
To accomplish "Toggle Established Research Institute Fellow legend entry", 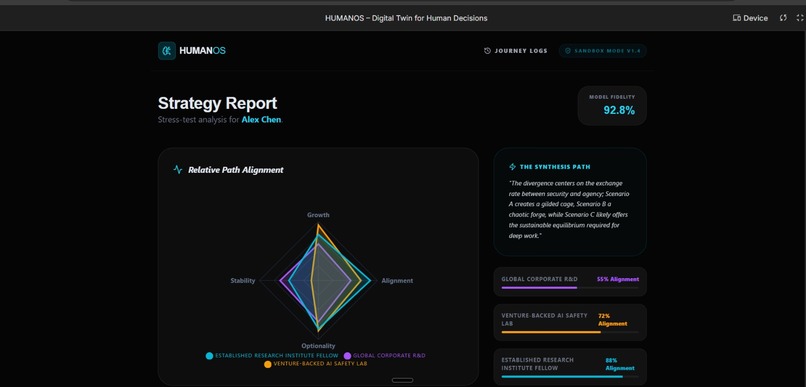I will 272,356.
